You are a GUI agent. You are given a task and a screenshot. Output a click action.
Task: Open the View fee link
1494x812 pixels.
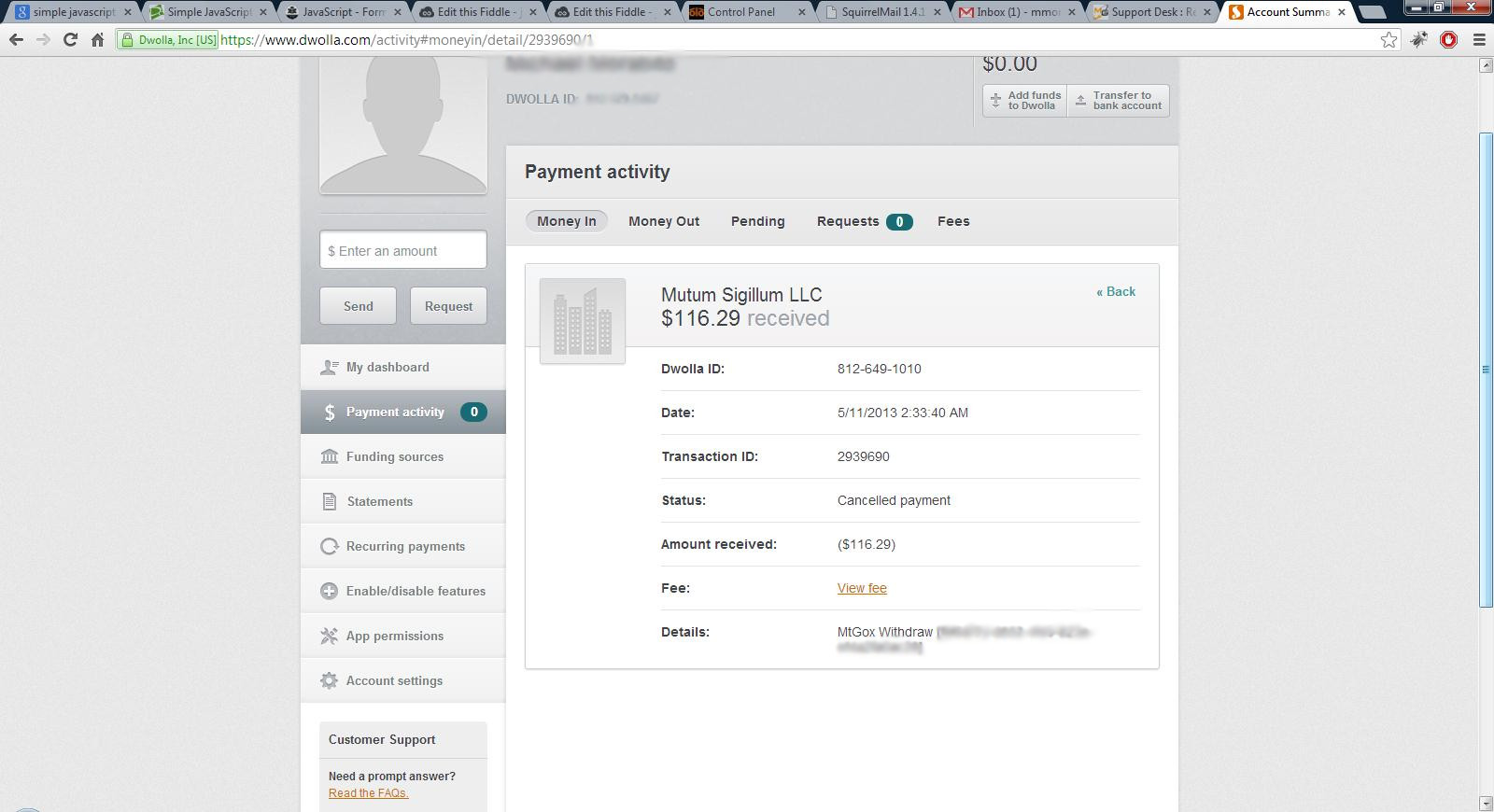tap(862, 588)
